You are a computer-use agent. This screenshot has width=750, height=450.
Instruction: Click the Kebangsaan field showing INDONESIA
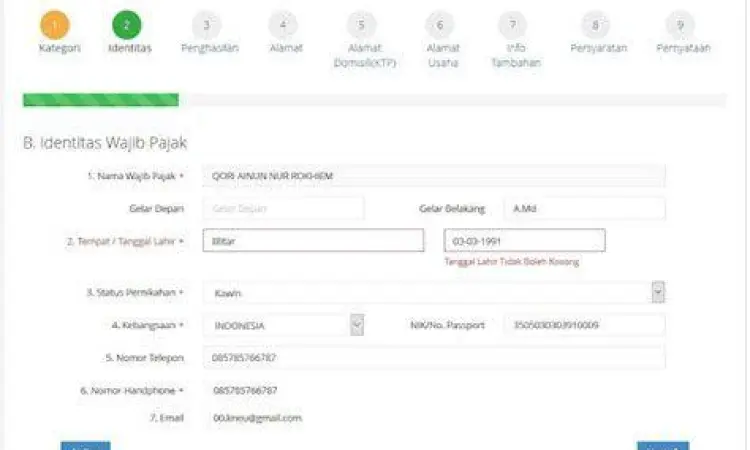[284, 325]
